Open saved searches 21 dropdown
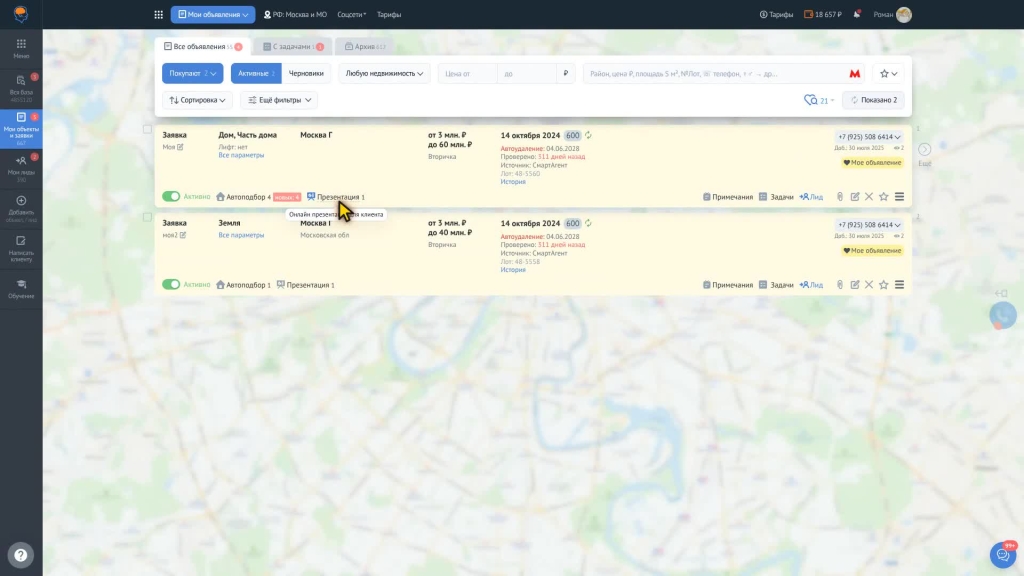Image resolution: width=1024 pixels, height=576 pixels. 819,100
